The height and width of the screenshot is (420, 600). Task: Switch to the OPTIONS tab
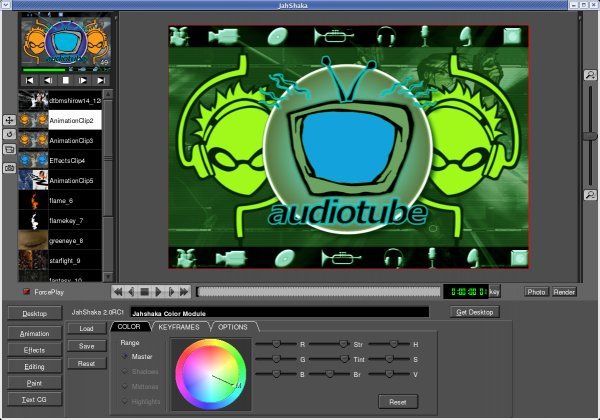click(233, 327)
